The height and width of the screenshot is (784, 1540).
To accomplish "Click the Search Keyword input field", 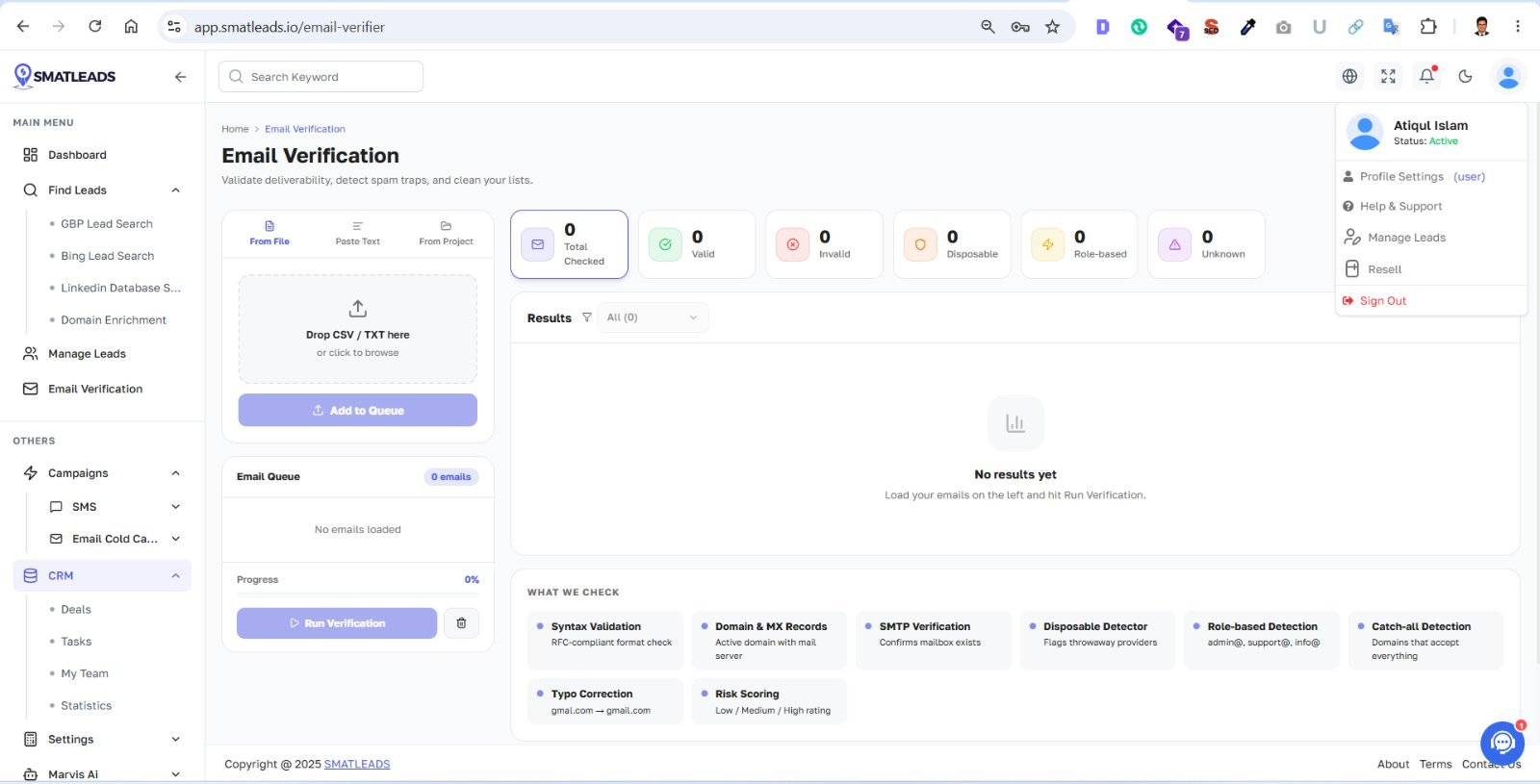I will click(x=321, y=77).
